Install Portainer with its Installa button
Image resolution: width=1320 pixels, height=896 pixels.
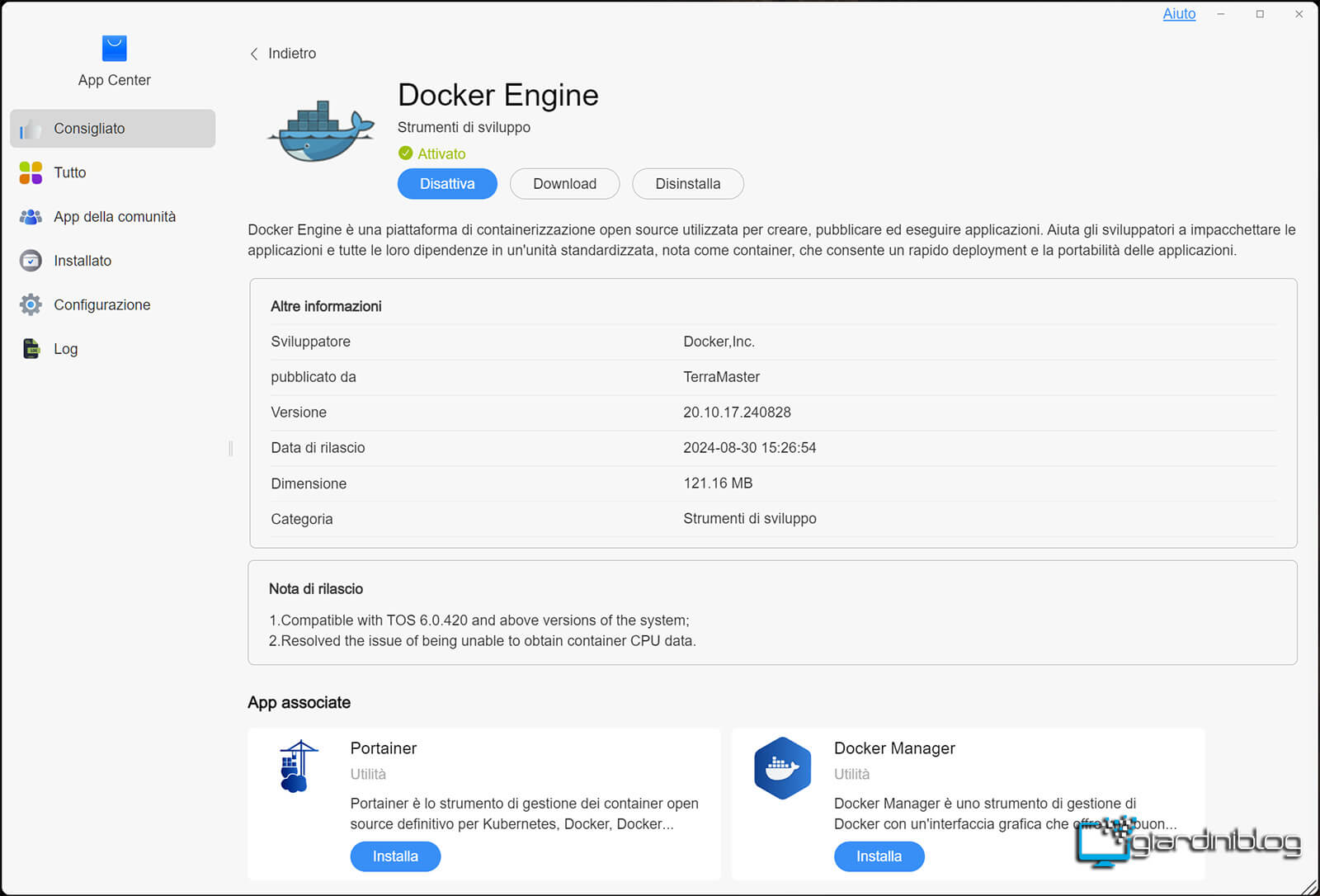click(x=395, y=856)
